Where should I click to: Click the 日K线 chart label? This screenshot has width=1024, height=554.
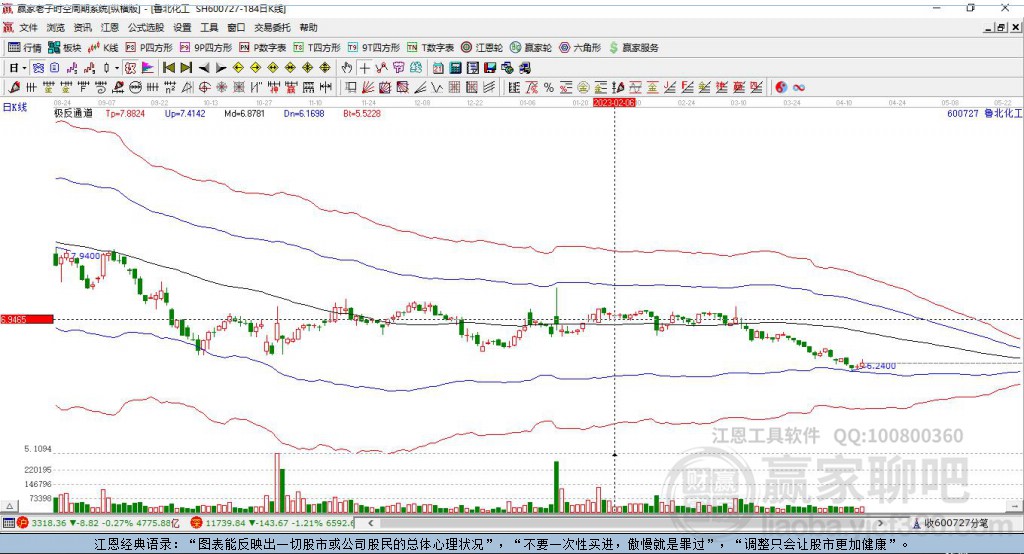[15, 107]
